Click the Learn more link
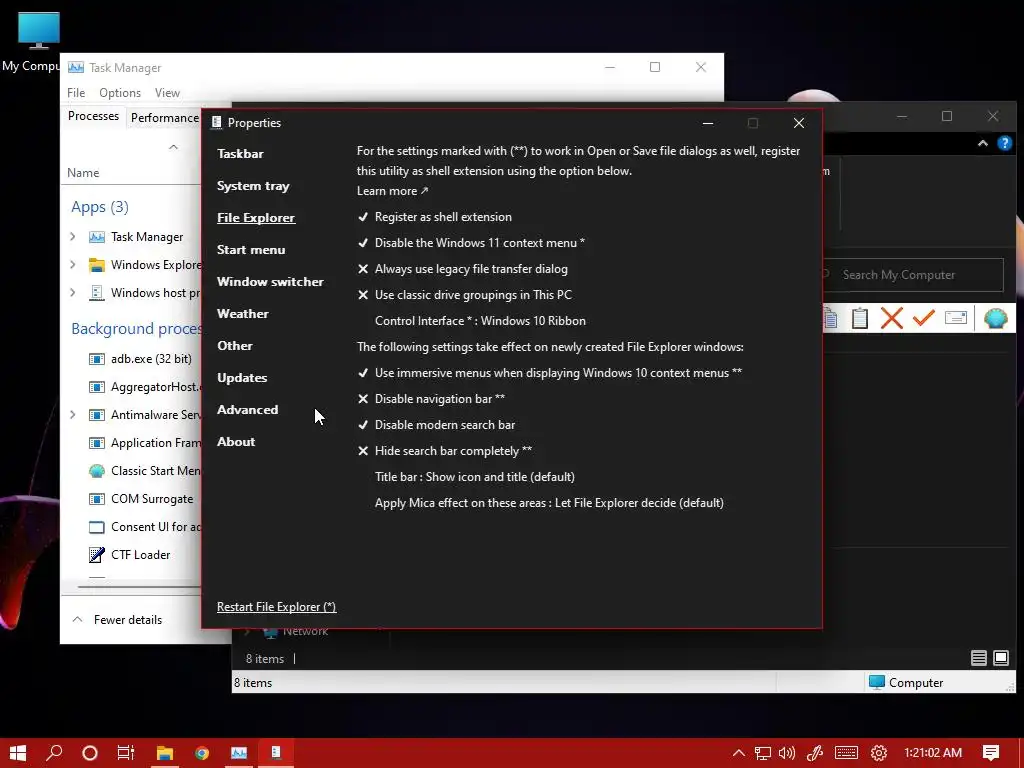Screen dimensions: 1024x768 (x=392, y=191)
